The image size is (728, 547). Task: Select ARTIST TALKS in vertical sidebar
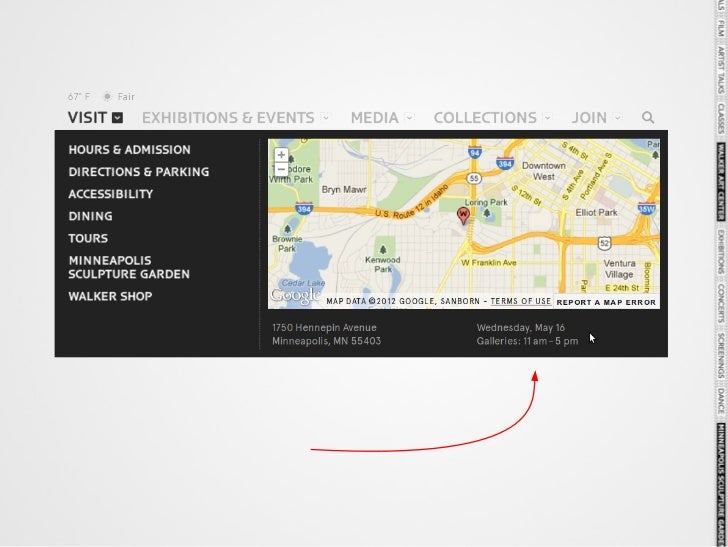(x=721, y=70)
